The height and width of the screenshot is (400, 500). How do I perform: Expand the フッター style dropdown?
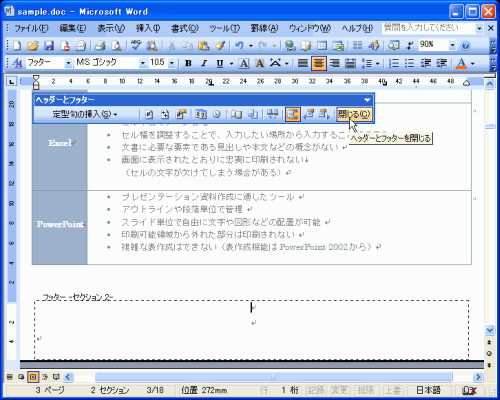pyautogui.click(x=68, y=63)
